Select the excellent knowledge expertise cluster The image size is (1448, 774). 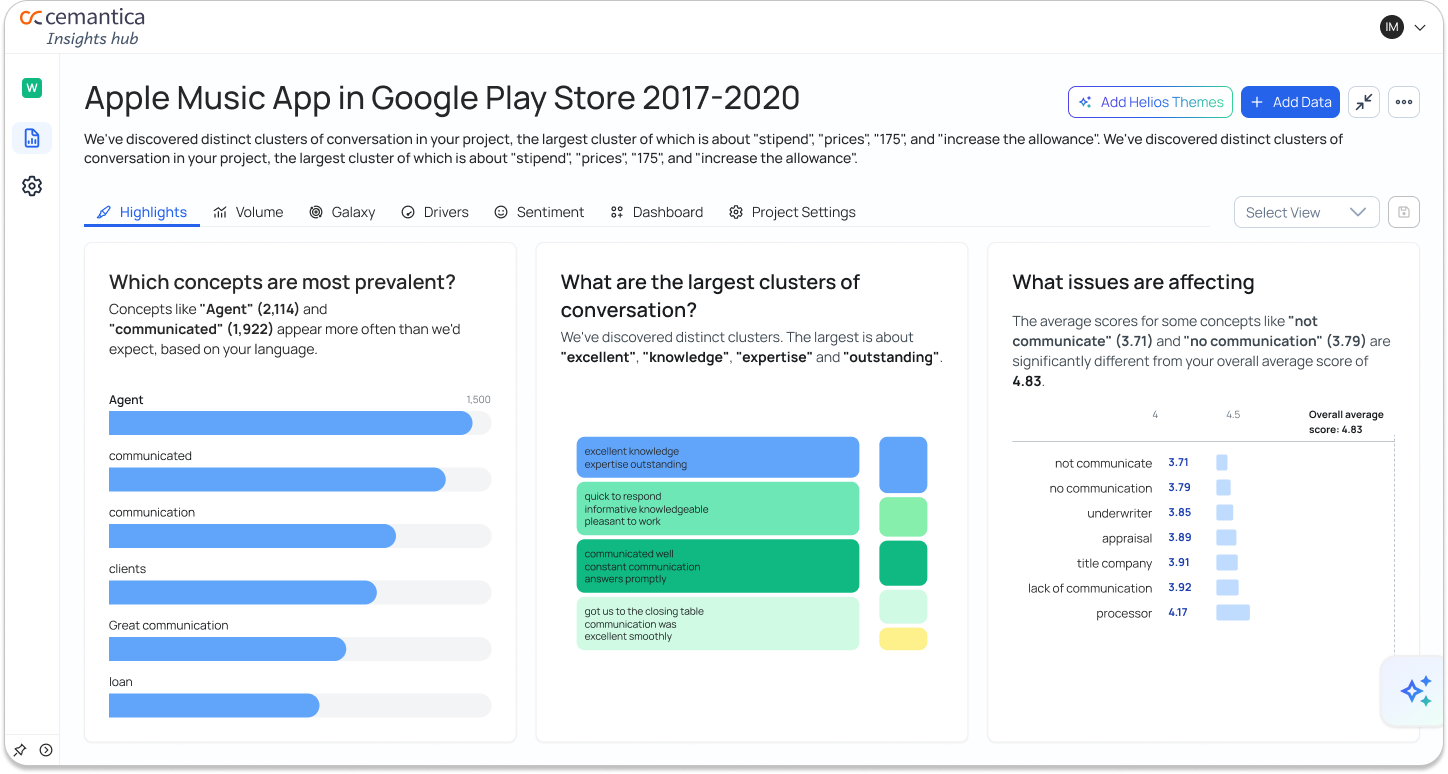[718, 457]
